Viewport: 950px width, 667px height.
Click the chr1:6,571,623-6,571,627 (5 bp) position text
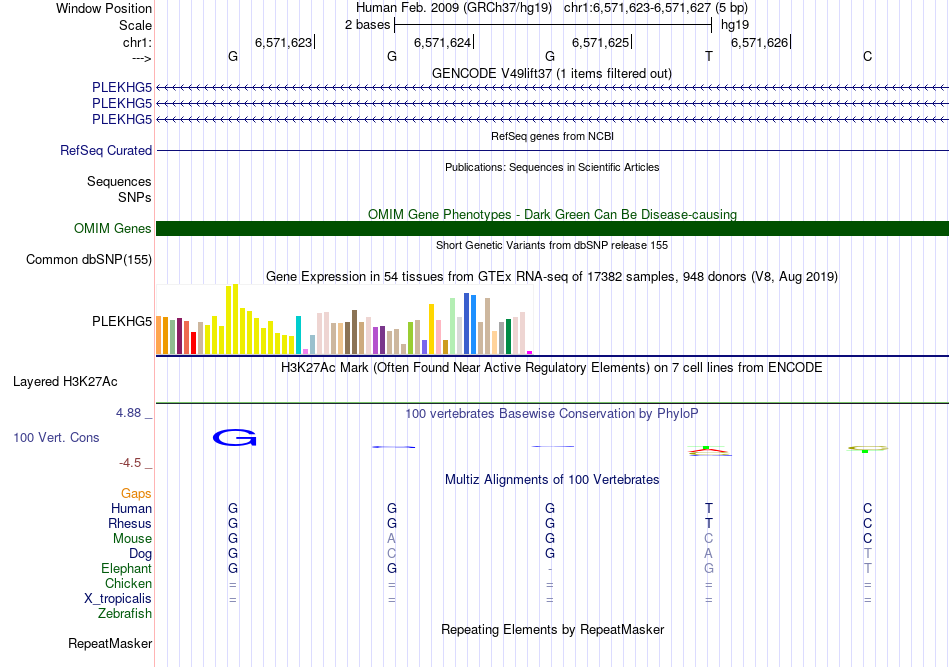click(656, 8)
